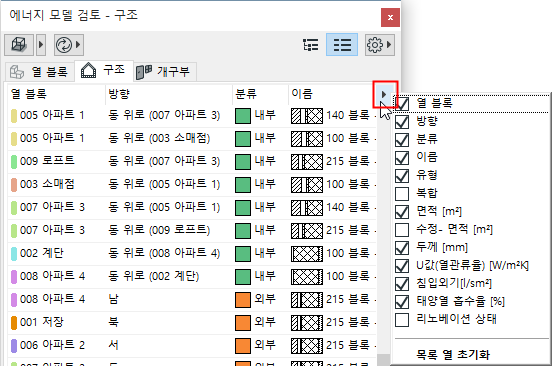The height and width of the screenshot is (366, 552).
Task: Toggle the 이름 column checkbox
Action: (402, 158)
